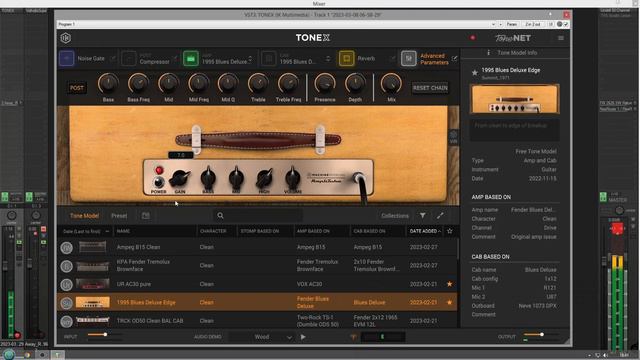
Task: Select the UR AC30 pure row
Action: pos(257,284)
